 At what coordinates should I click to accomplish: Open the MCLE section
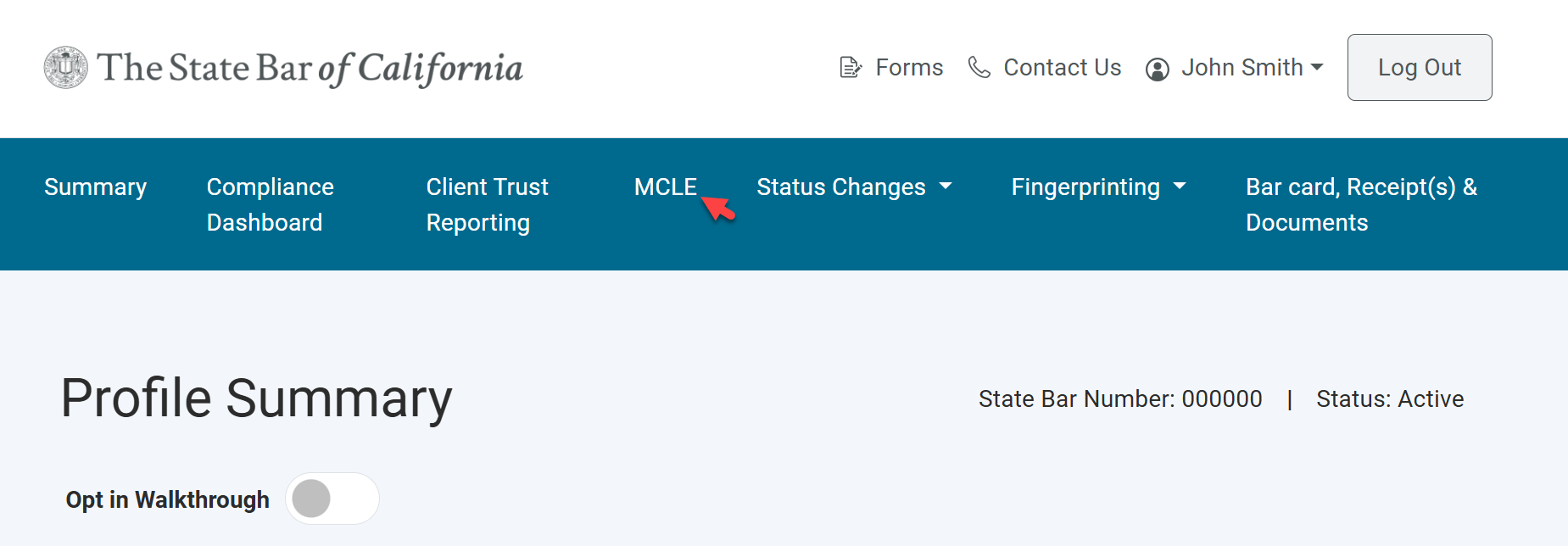666,187
